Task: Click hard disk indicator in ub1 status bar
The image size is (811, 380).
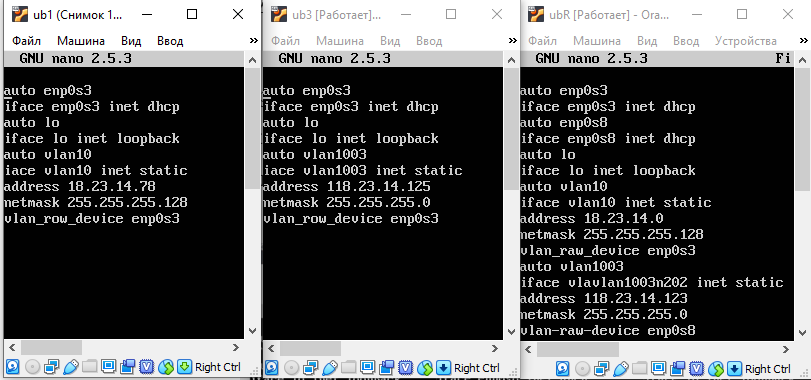Action: [x=12, y=367]
